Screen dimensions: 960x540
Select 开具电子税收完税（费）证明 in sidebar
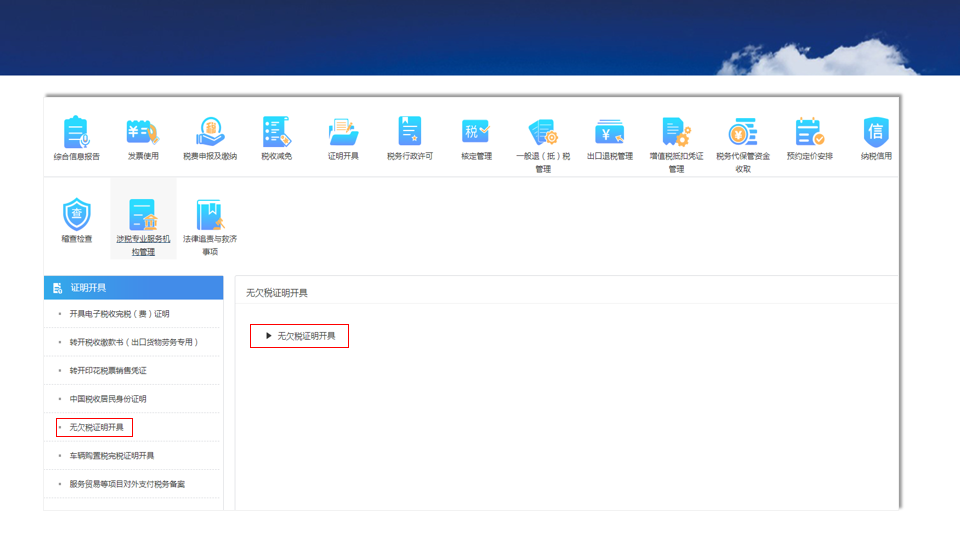119,314
